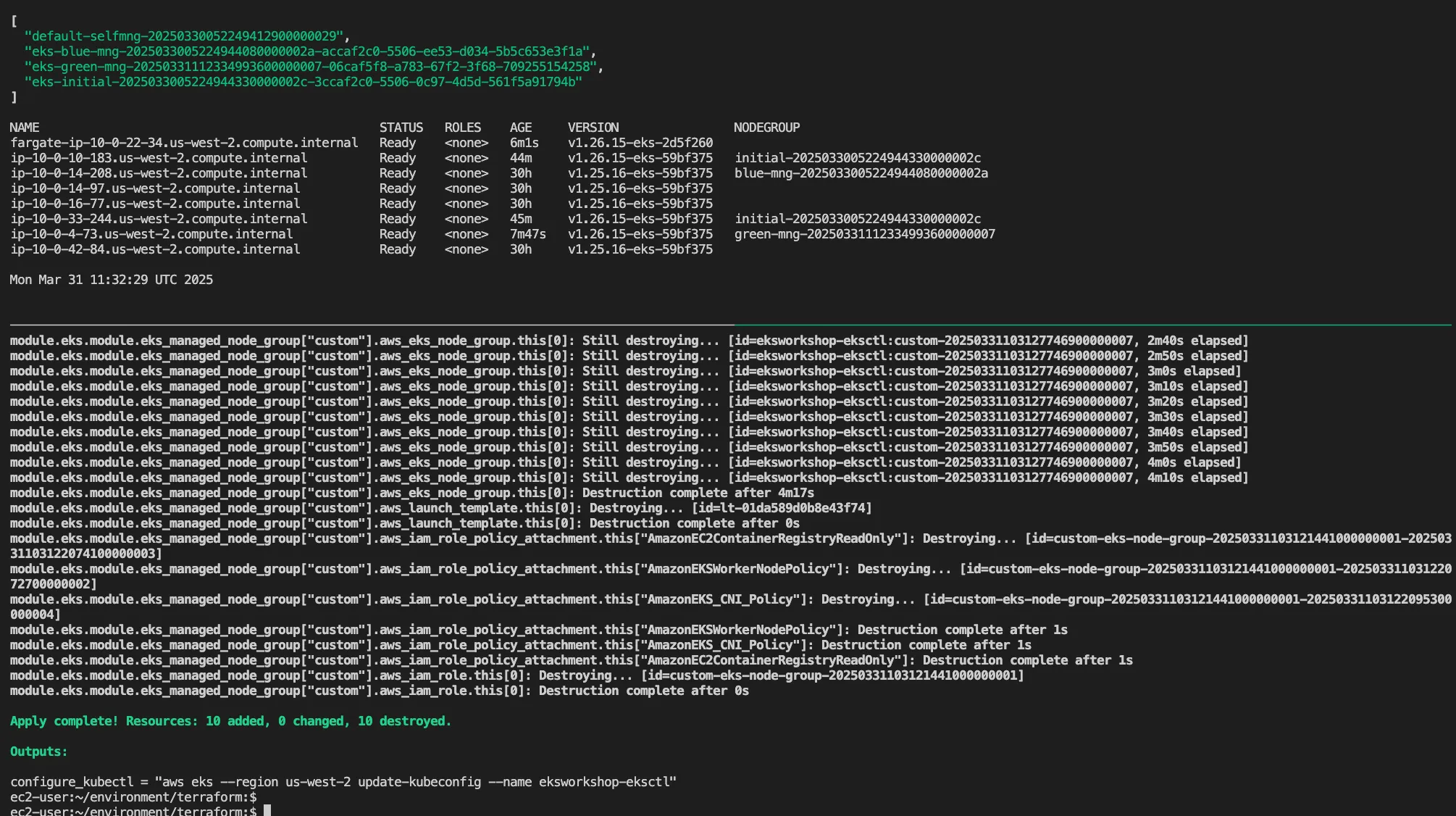Click the 'eks-initial' JSON string entry
1456x816 pixels.
303,82
